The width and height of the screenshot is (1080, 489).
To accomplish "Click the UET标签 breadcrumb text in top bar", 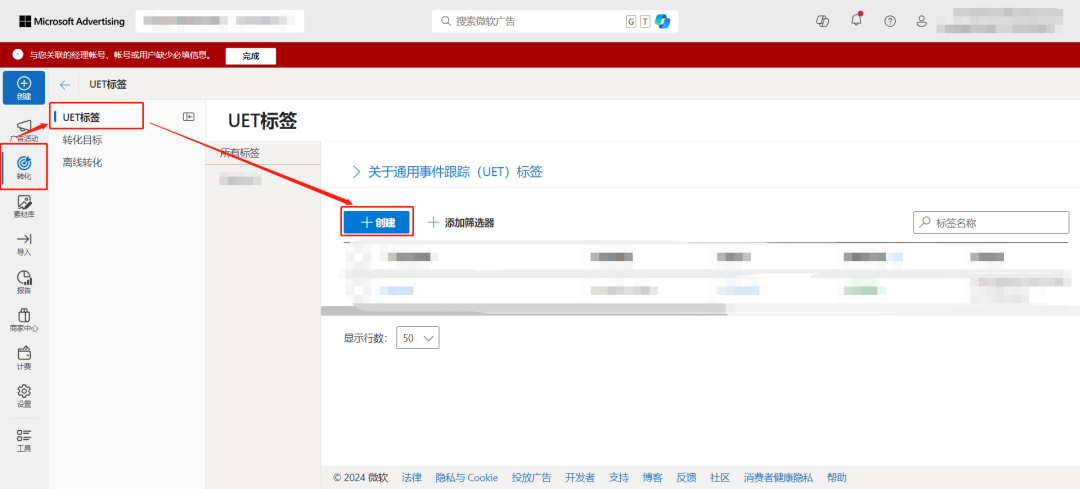I will (108, 85).
